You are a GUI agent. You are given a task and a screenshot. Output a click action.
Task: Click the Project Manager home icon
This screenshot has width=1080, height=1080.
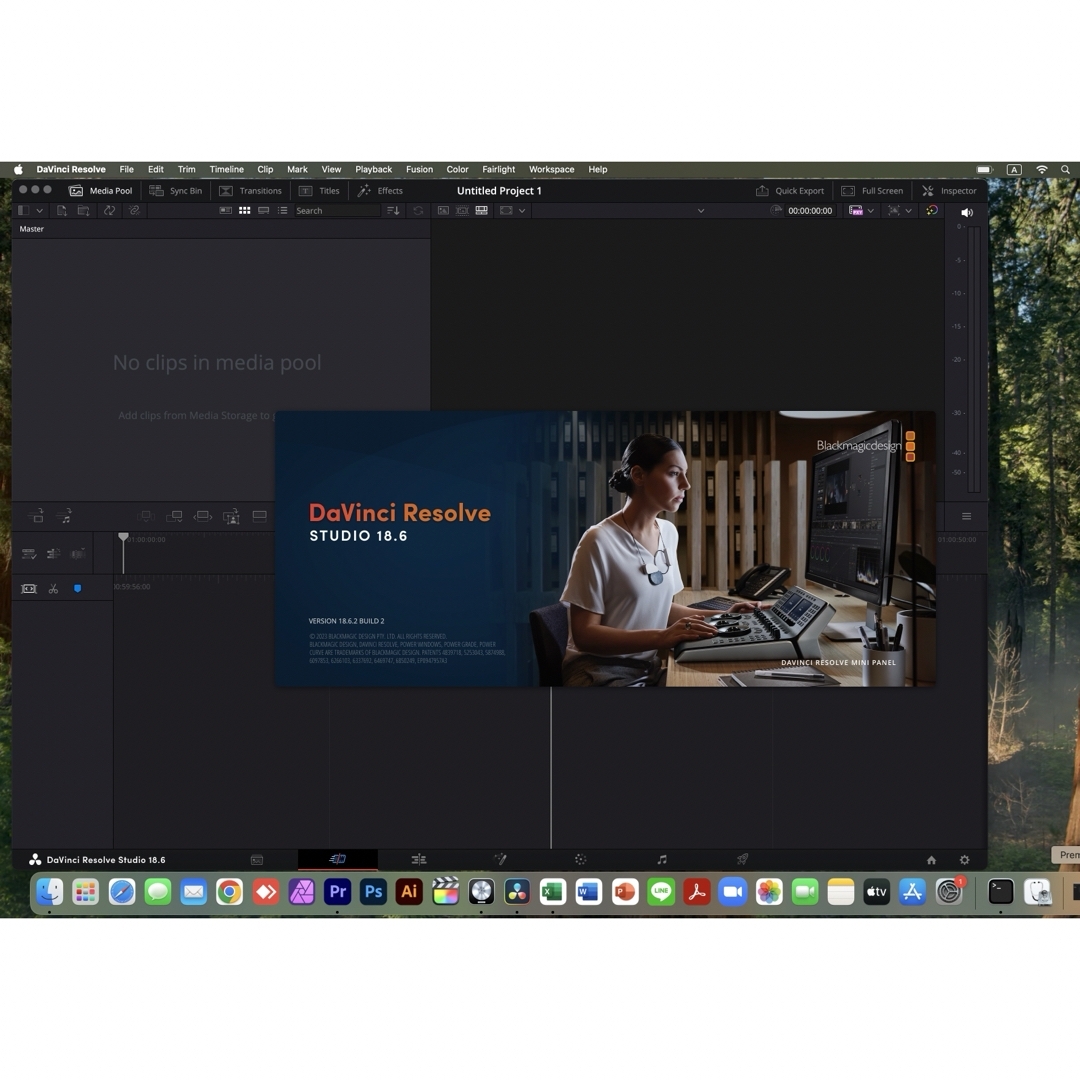click(931, 860)
